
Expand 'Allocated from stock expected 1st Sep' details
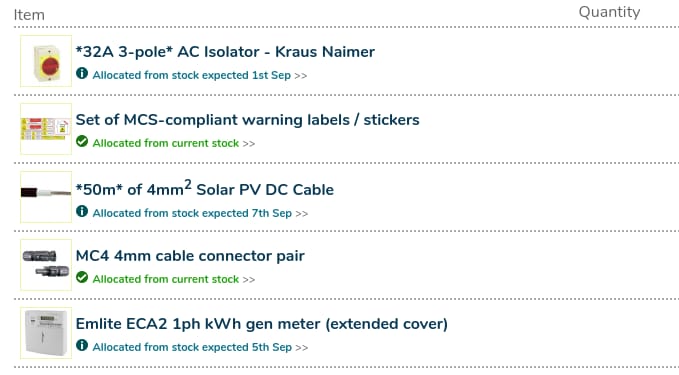click(x=200, y=75)
